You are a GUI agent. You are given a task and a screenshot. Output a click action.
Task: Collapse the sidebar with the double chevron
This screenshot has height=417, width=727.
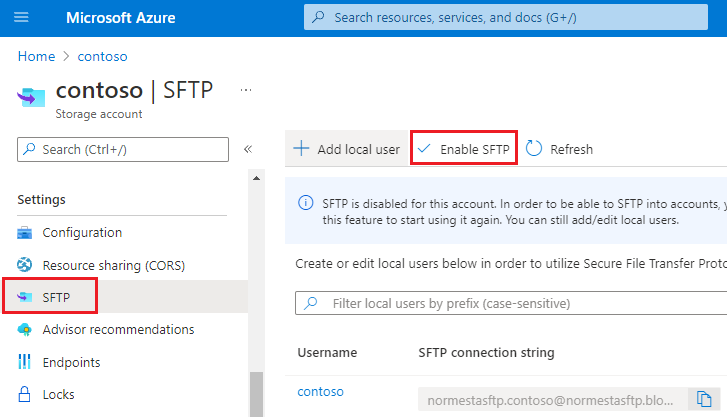248,149
